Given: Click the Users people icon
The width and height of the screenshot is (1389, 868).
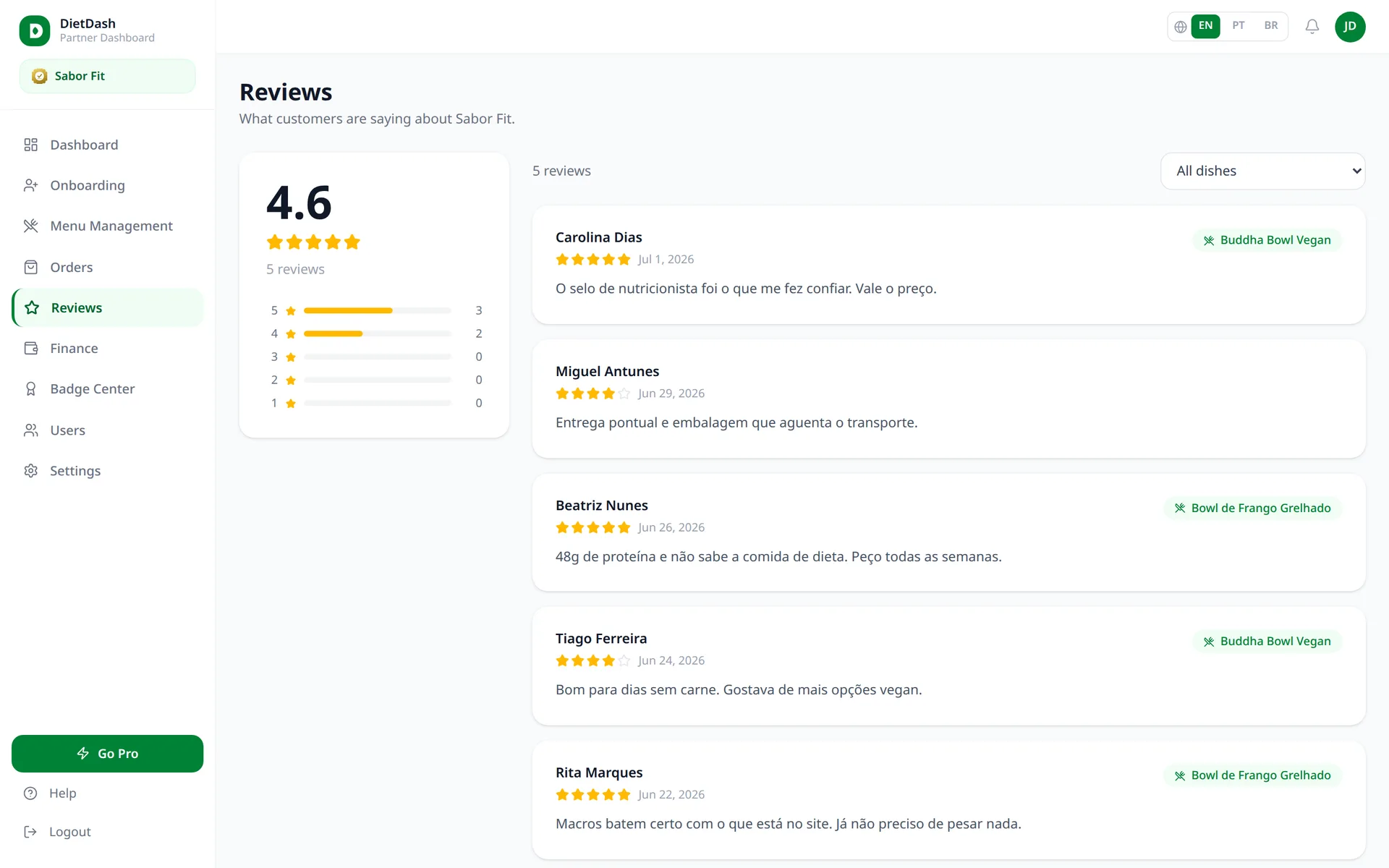Looking at the screenshot, I should (30, 430).
